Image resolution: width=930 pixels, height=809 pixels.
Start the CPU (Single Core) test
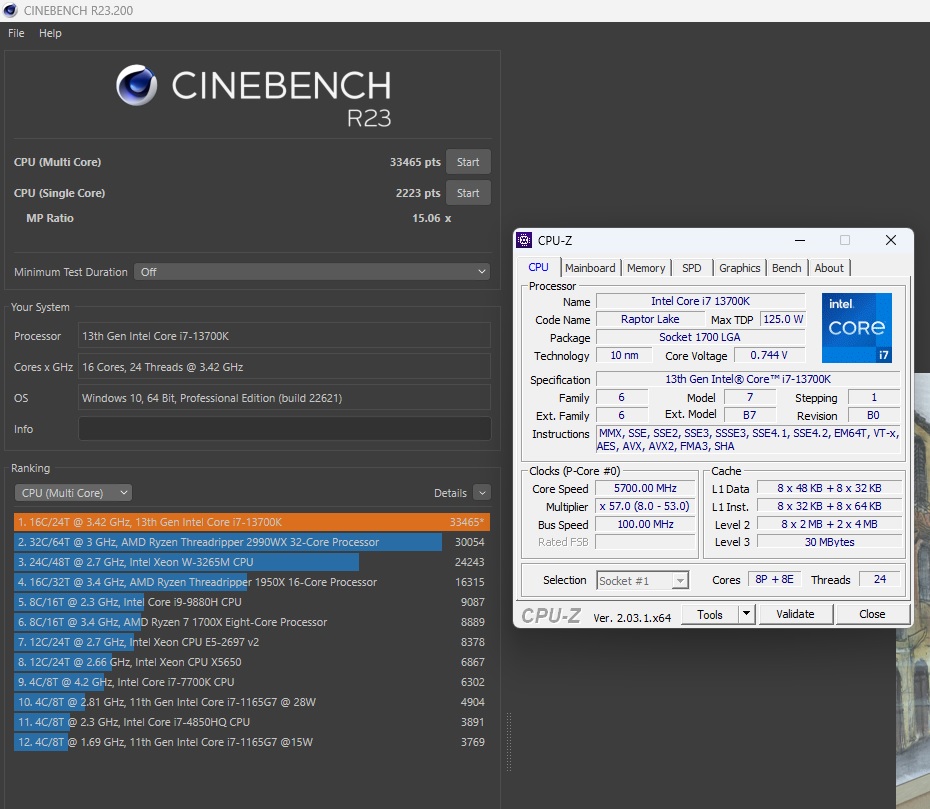(468, 193)
